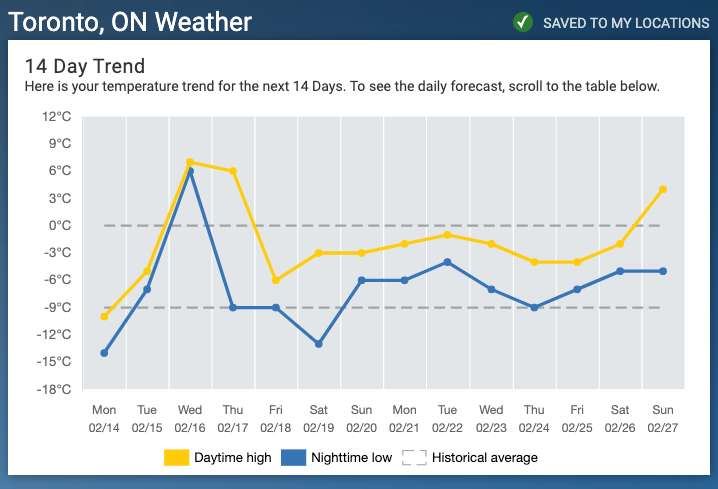Toggle the Historical average dashed legend box

(414, 457)
